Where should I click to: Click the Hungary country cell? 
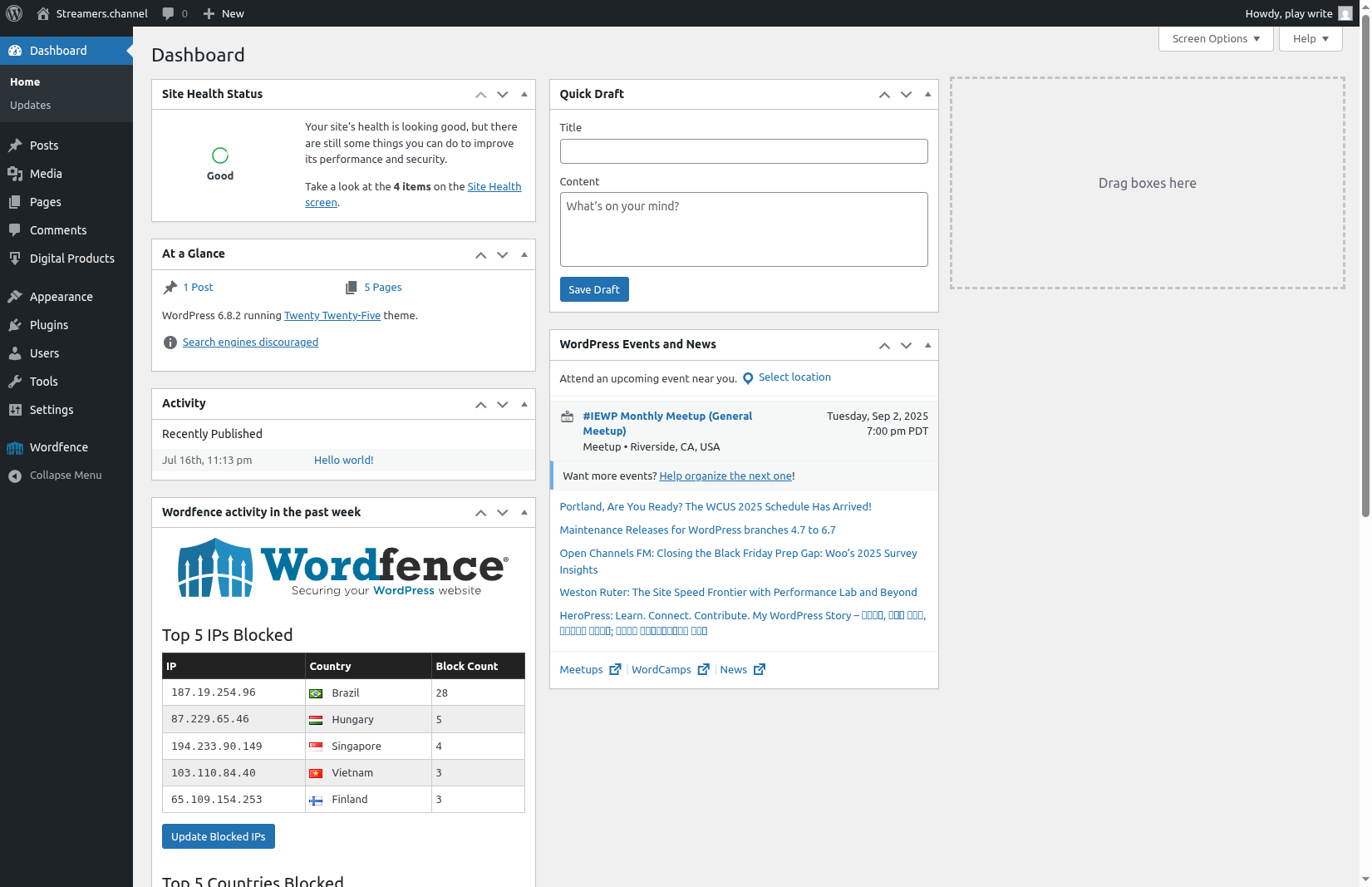(x=368, y=720)
